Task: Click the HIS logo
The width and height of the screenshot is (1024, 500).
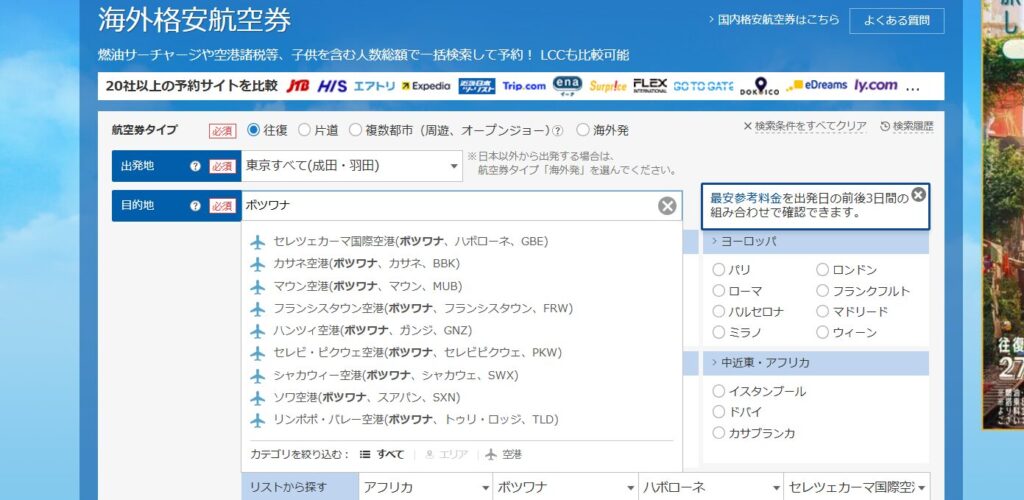Action: pyautogui.click(x=332, y=86)
